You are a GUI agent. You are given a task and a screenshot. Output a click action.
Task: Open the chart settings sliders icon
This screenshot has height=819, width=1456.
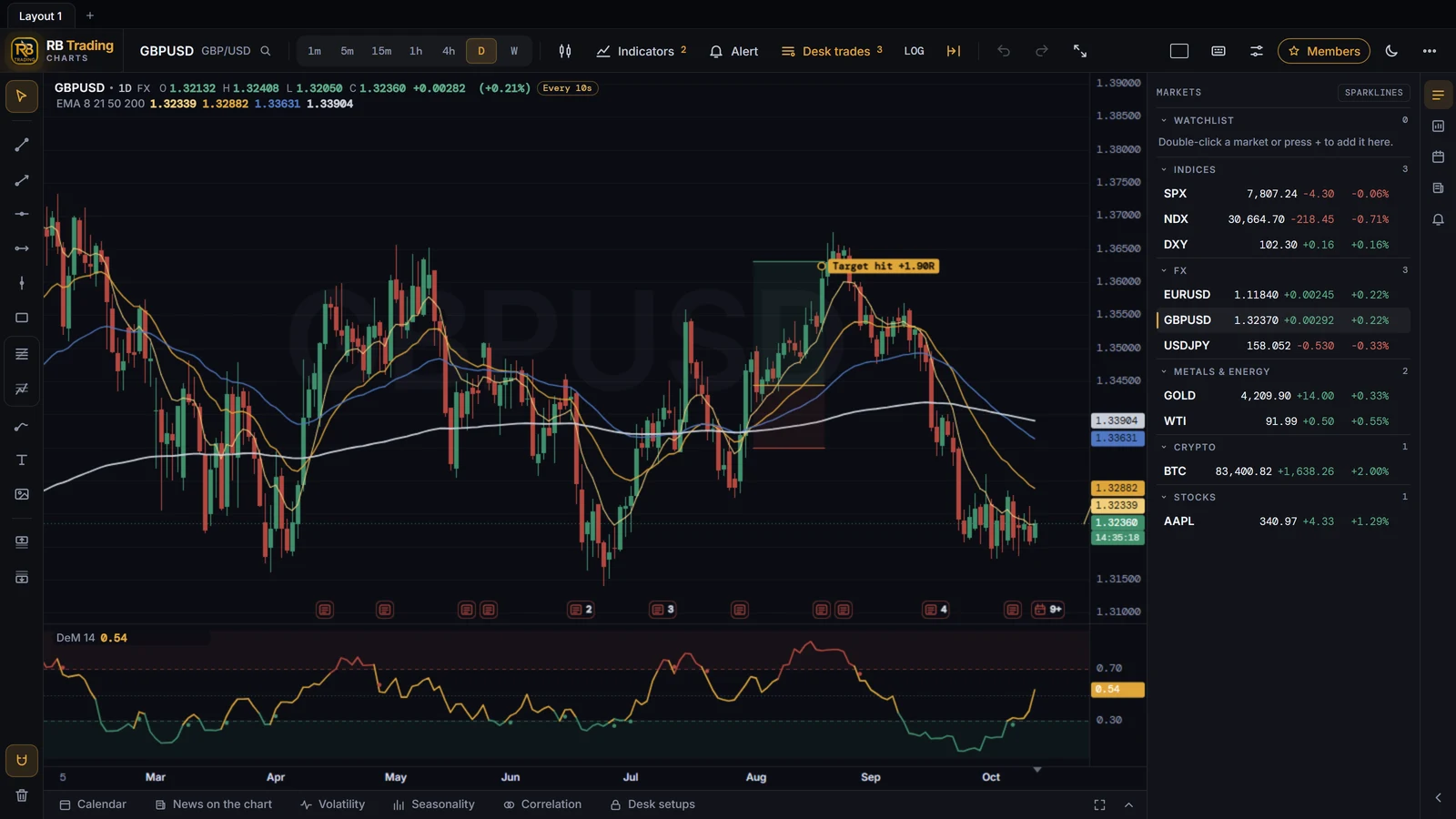1257,51
